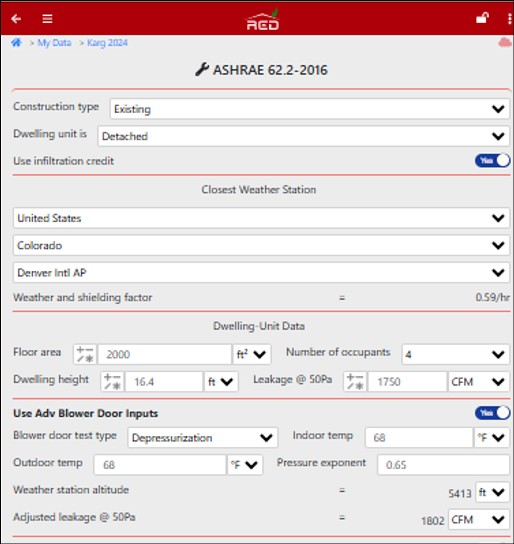The image size is (514, 544).
Task: Open the three-dot overflow menu
Action: [509, 19]
